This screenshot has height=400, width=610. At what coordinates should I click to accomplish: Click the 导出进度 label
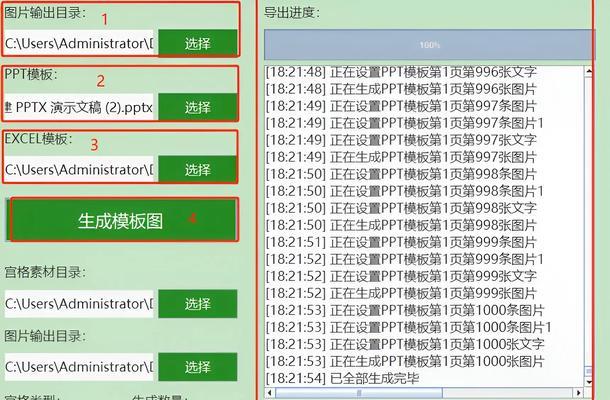coord(292,12)
